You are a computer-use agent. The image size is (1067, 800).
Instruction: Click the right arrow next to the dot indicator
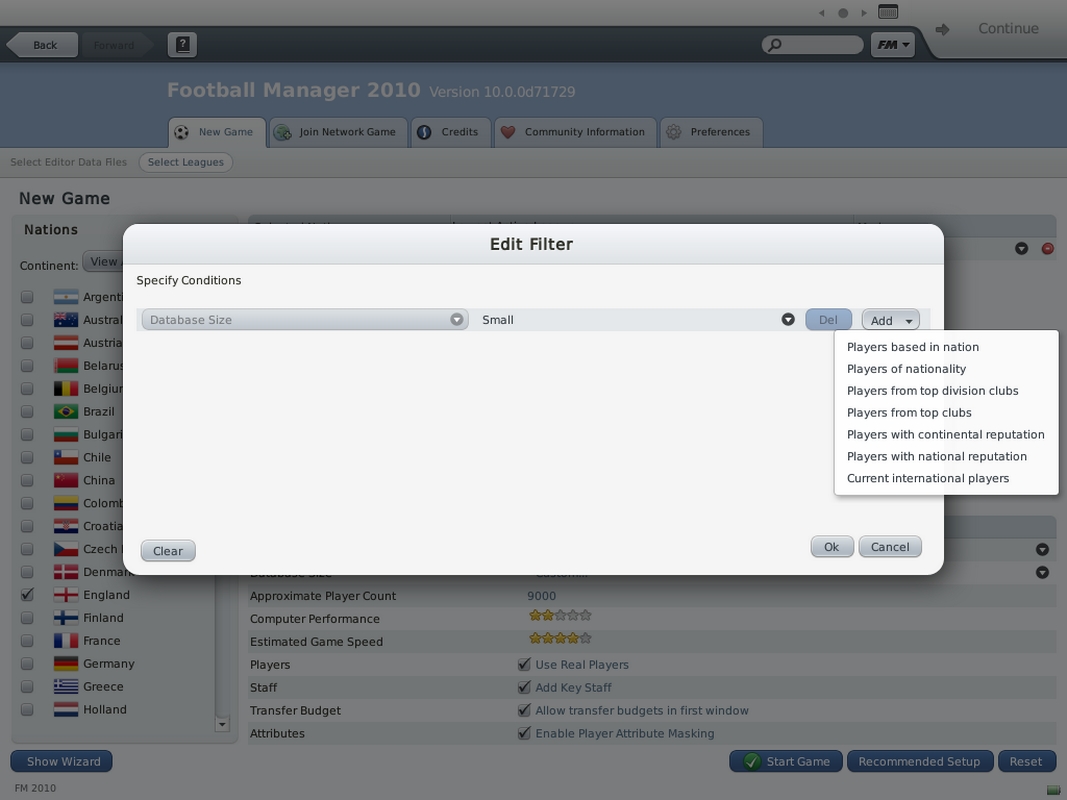pyautogui.click(x=864, y=13)
